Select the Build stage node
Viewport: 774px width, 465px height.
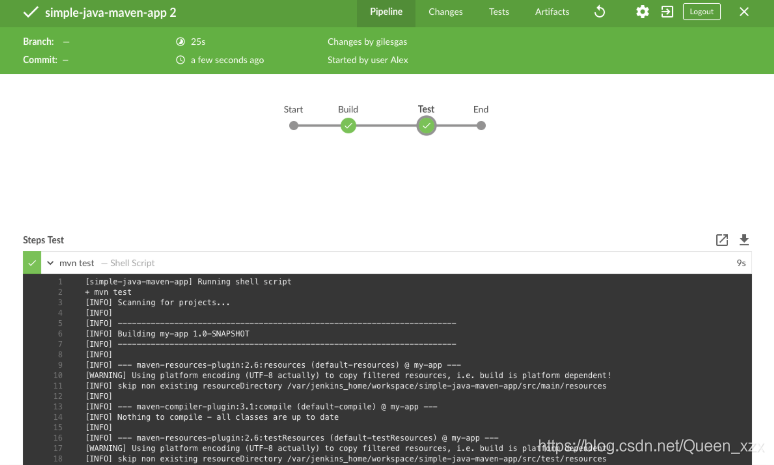click(x=348, y=126)
